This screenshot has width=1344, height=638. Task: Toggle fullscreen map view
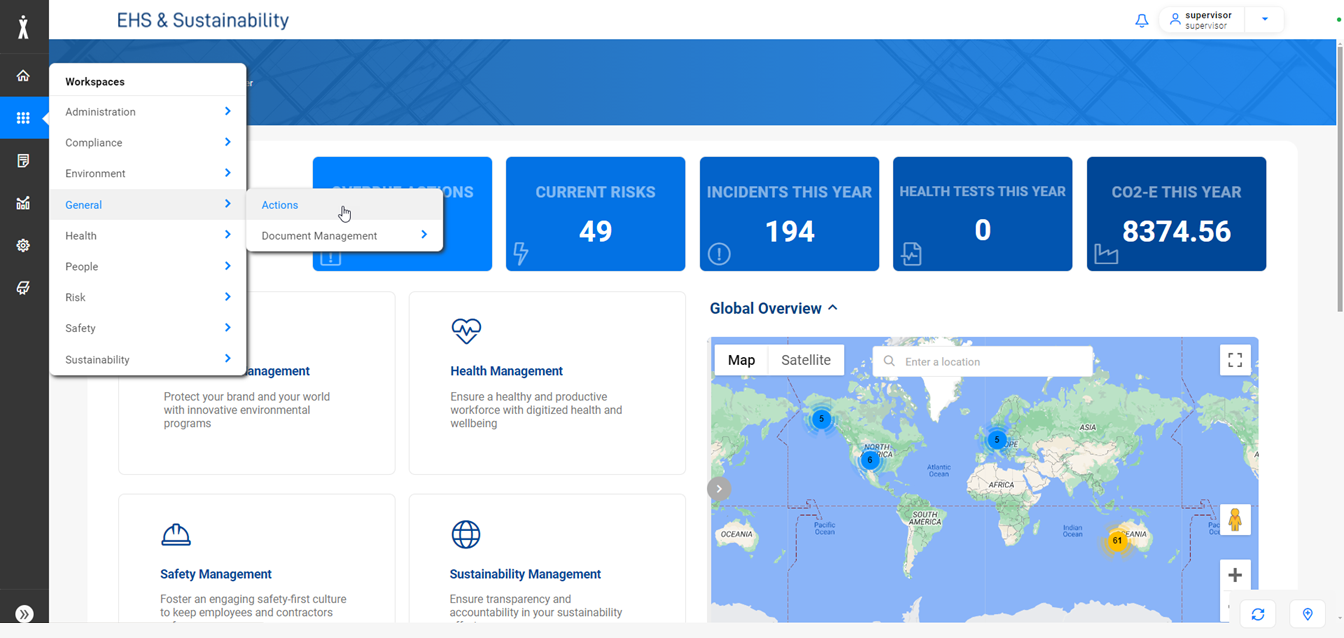point(1235,360)
